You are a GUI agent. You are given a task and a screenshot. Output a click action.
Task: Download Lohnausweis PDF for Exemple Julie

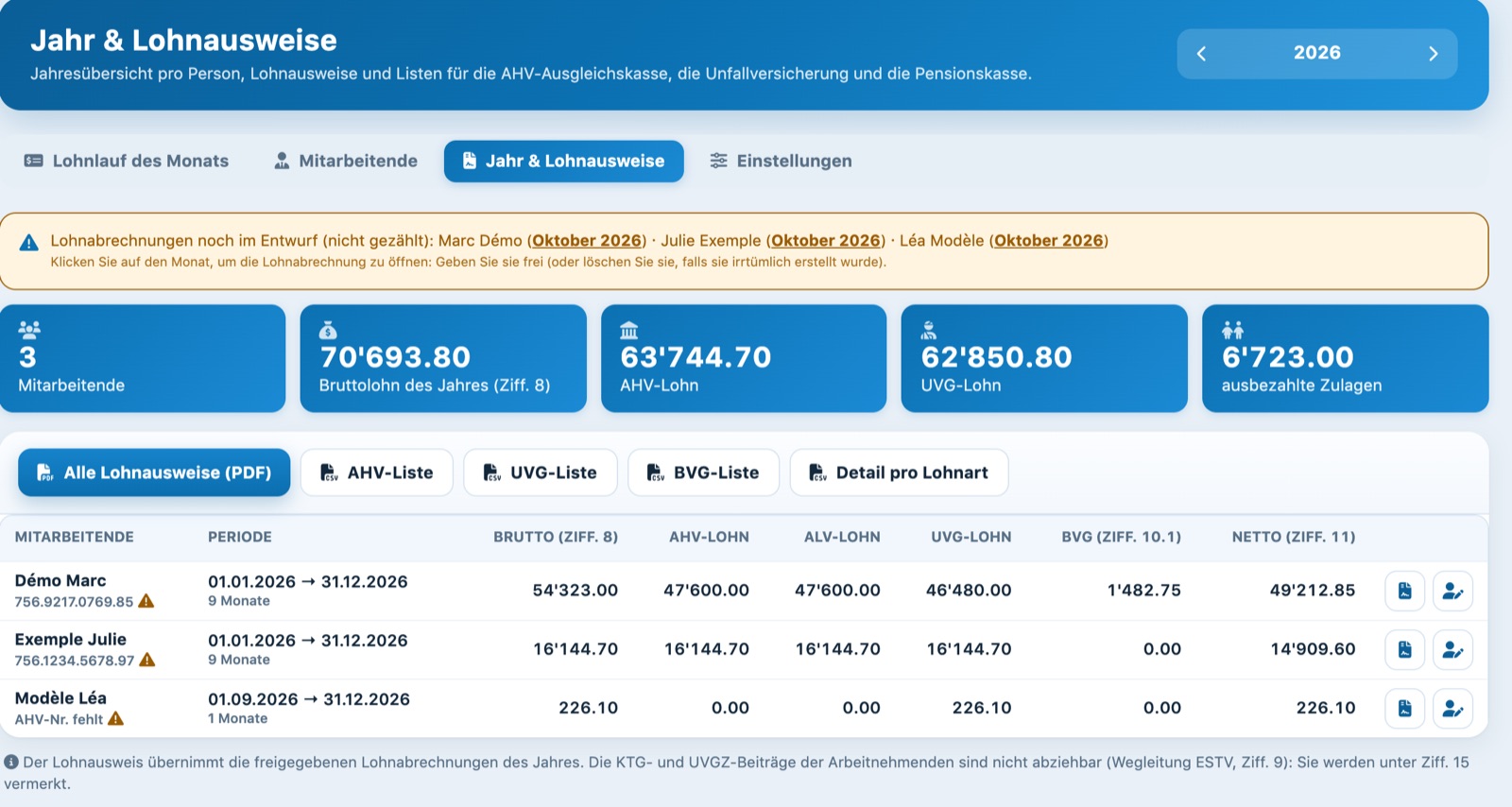coord(1405,649)
